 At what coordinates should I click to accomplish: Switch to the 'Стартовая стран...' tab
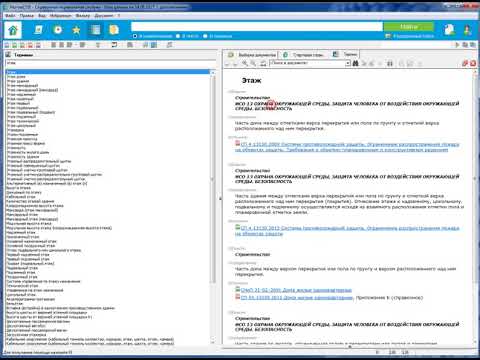(304, 55)
